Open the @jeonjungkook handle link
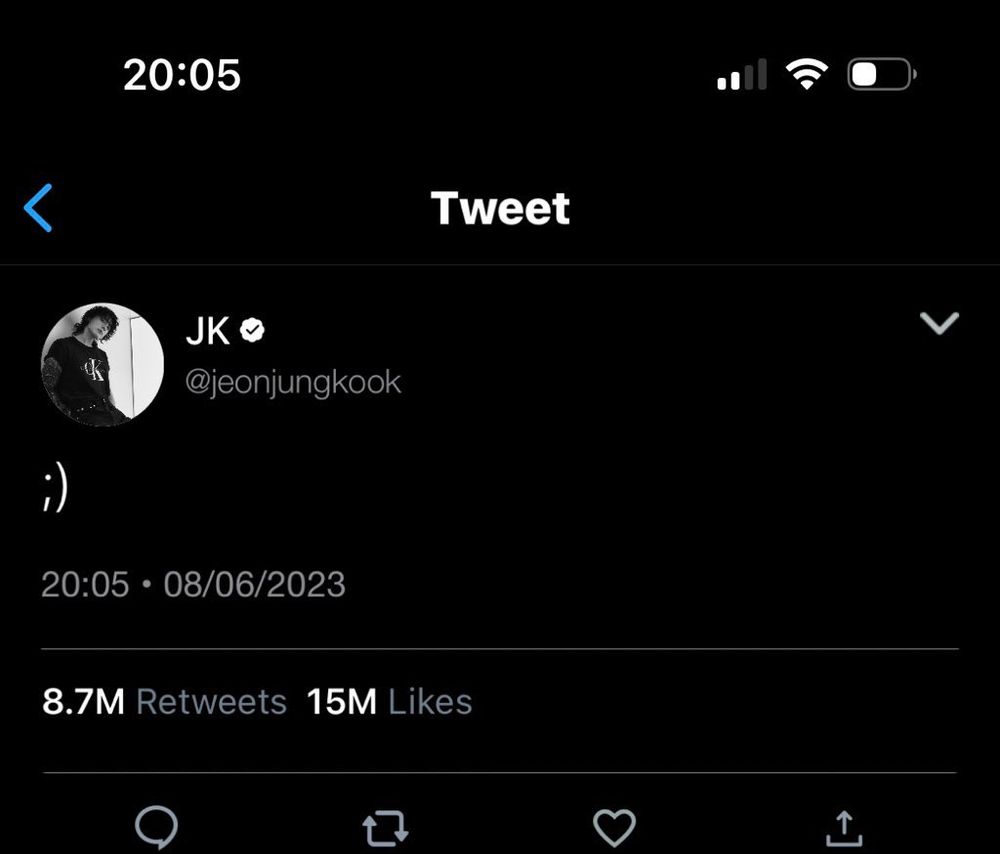 pos(293,383)
